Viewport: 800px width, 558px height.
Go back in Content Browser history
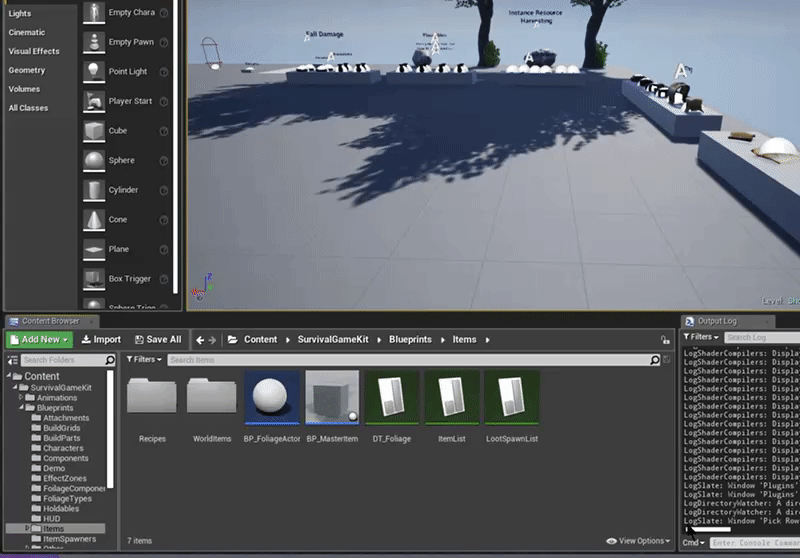pos(200,340)
